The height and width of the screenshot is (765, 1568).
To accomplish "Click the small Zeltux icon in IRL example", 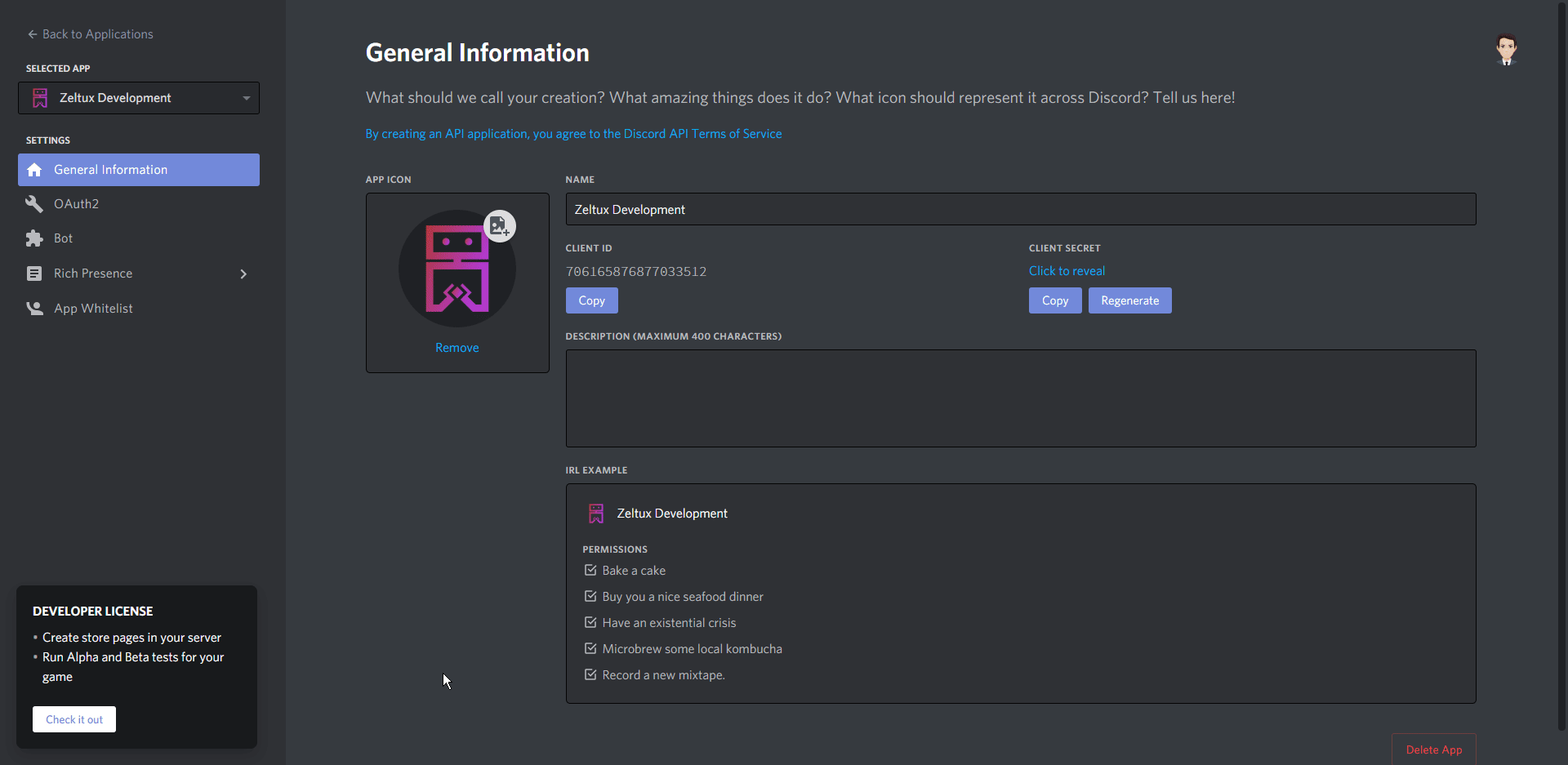I will (596, 514).
